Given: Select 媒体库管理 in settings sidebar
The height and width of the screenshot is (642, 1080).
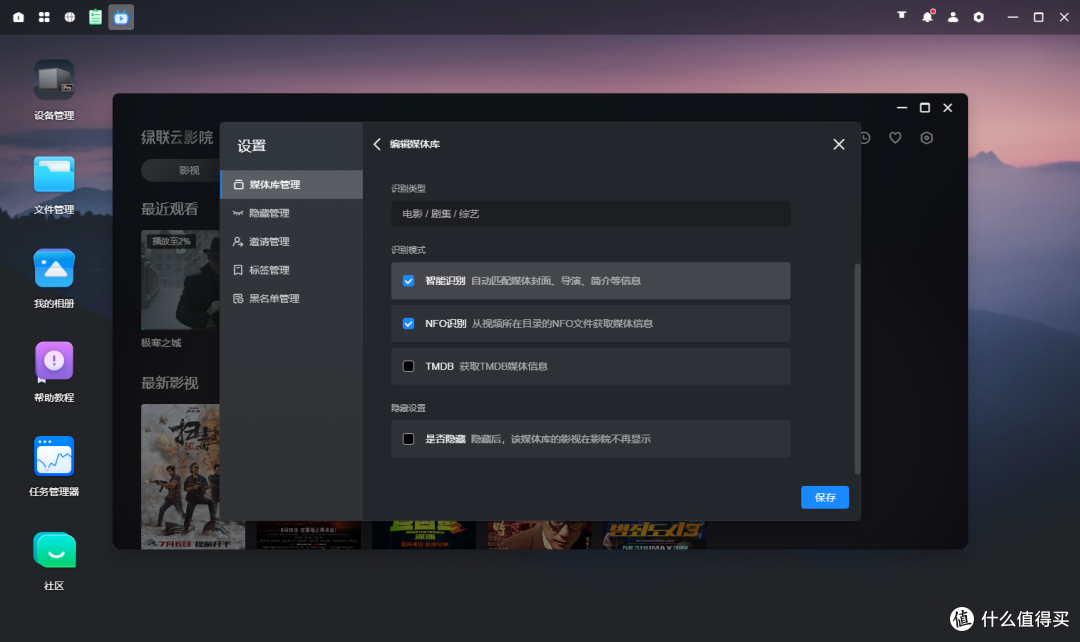Looking at the screenshot, I should (x=291, y=185).
